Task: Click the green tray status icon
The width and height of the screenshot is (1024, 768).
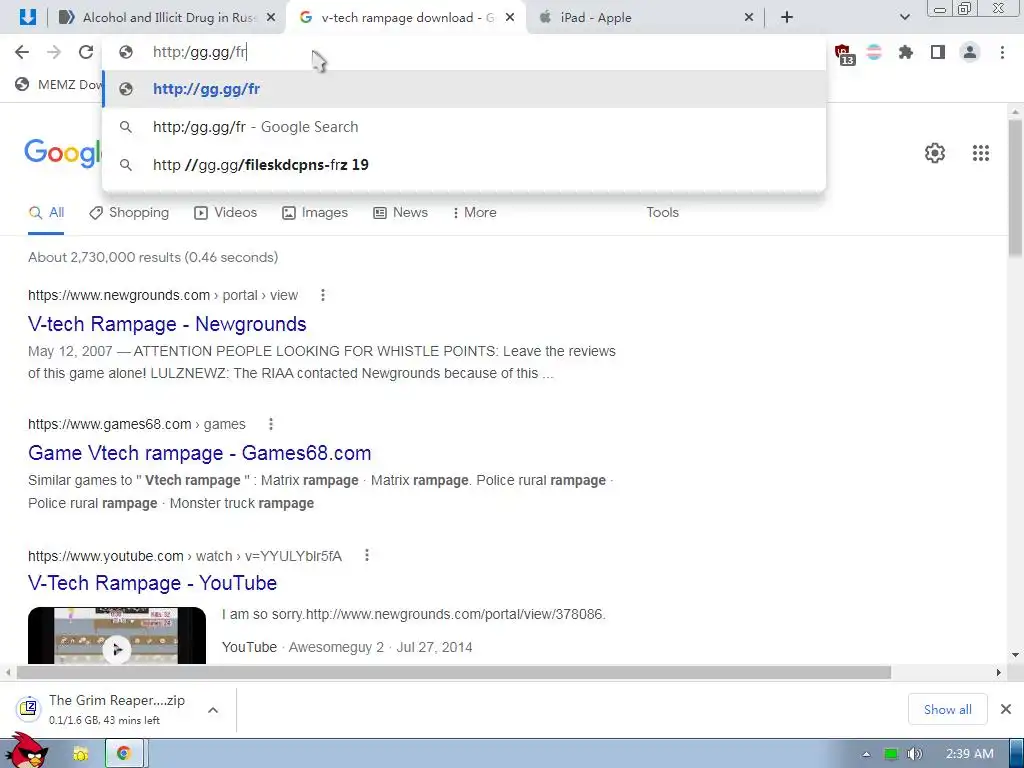Action: (891, 754)
